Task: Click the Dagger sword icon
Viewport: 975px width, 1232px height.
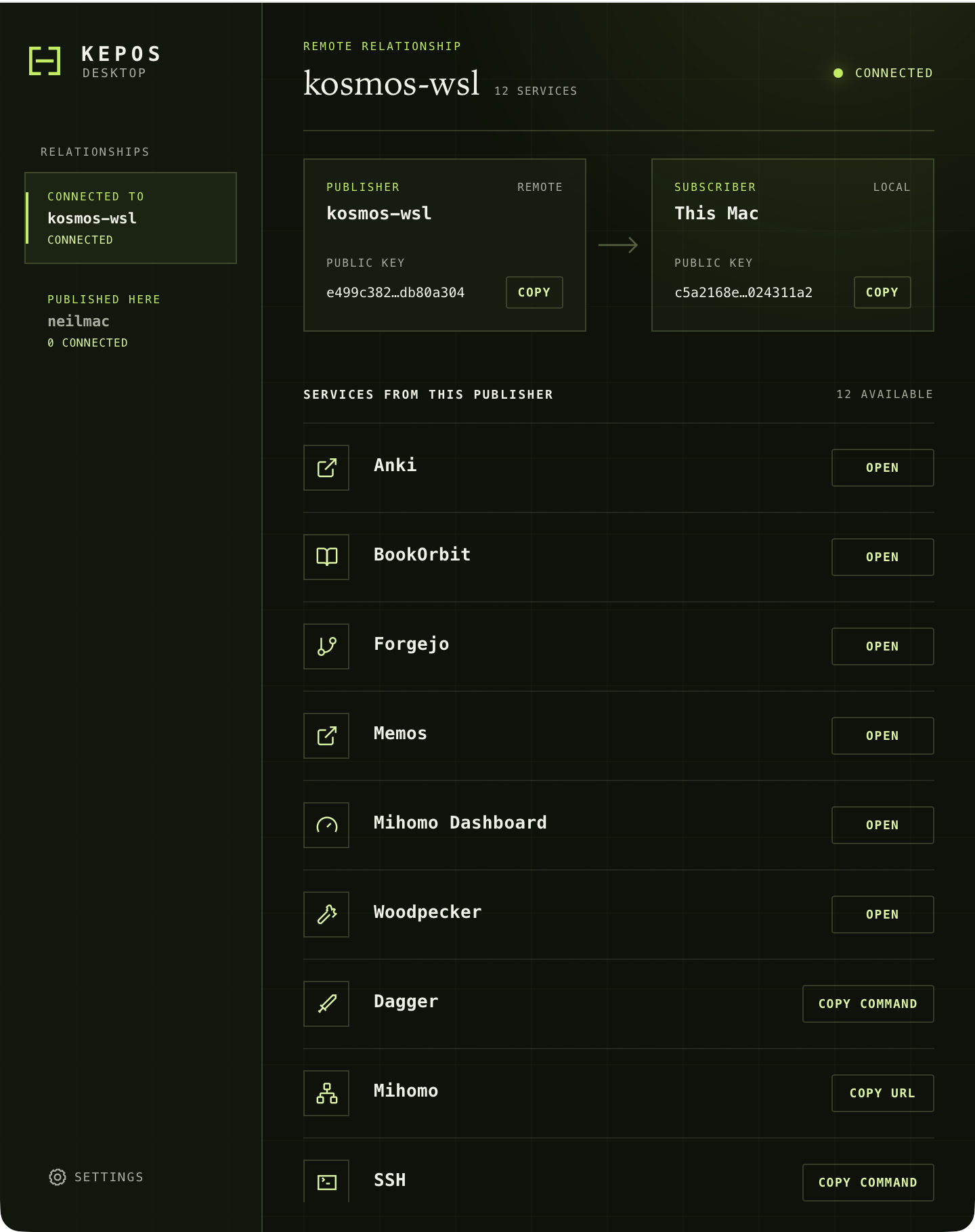Action: (326, 1004)
